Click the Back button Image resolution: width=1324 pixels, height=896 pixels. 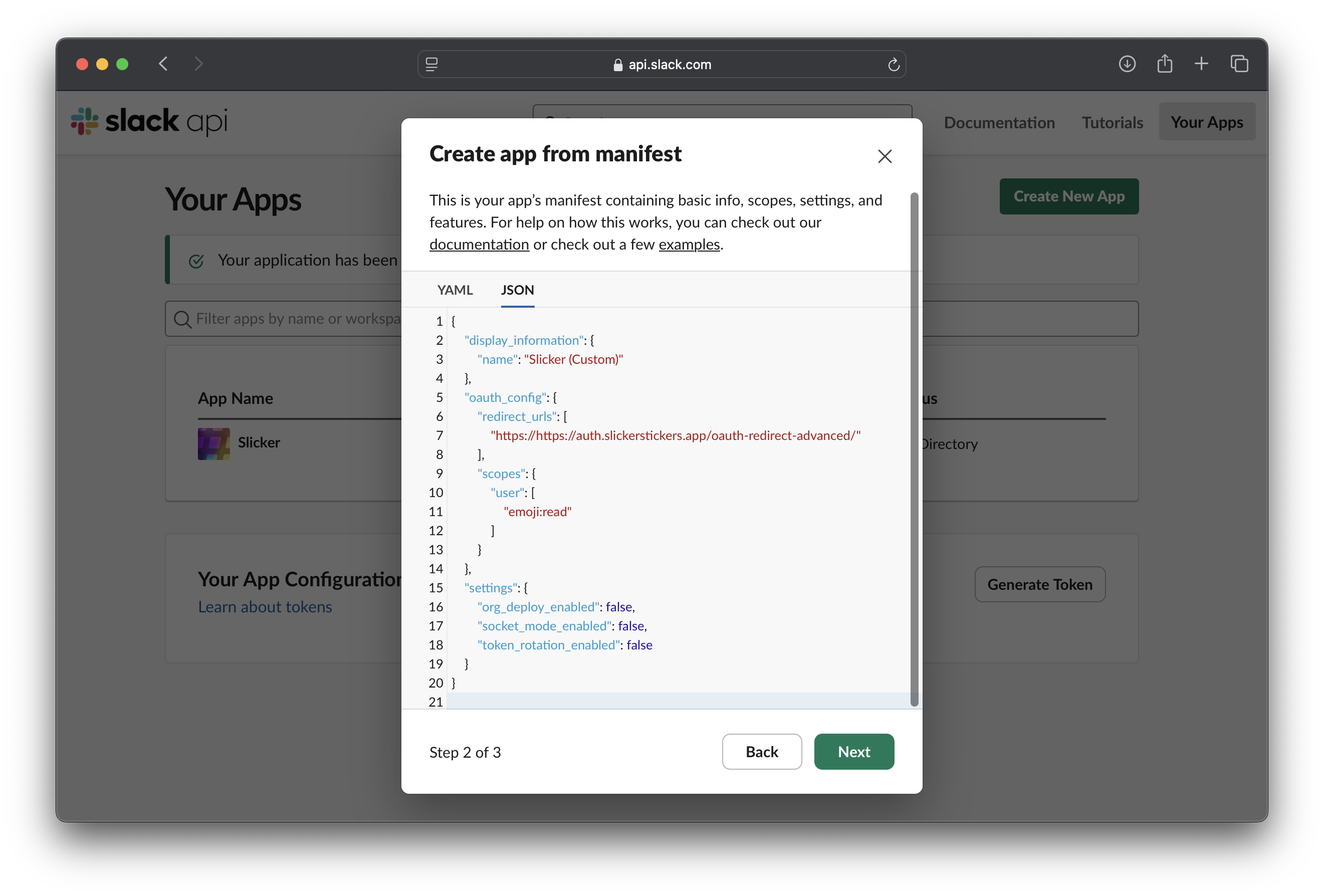[x=761, y=751]
